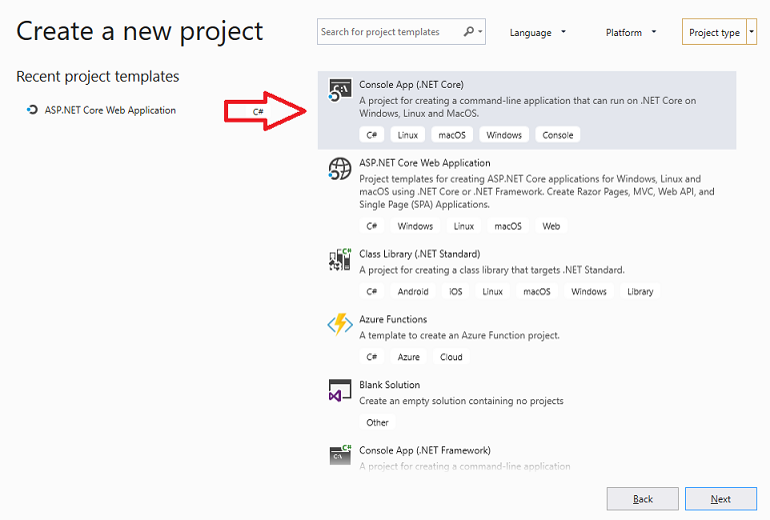Click the Other tag under Blank Solution

[377, 422]
